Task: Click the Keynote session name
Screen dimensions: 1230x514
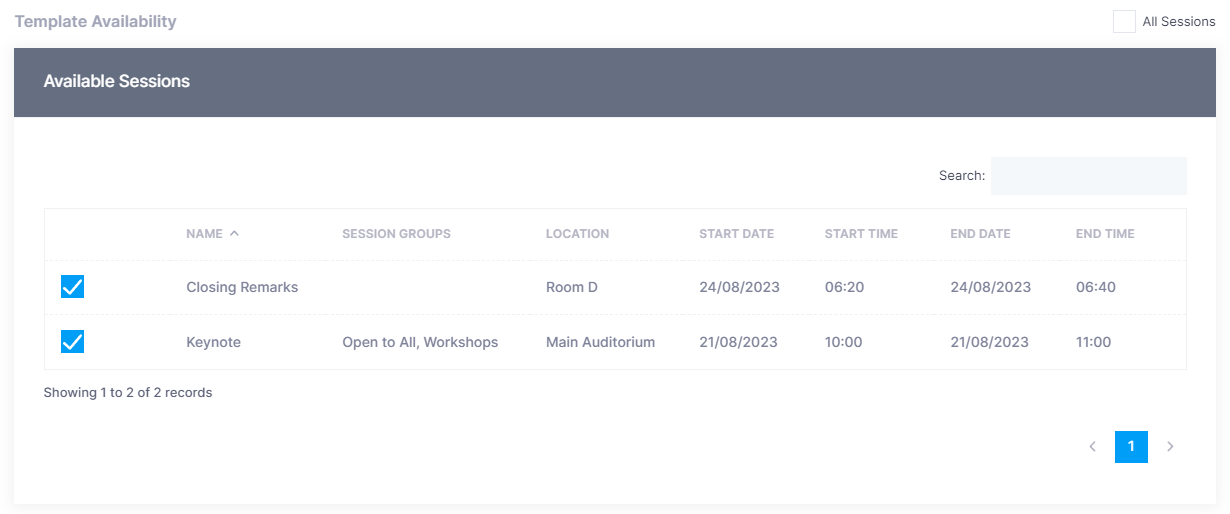Action: coord(213,342)
